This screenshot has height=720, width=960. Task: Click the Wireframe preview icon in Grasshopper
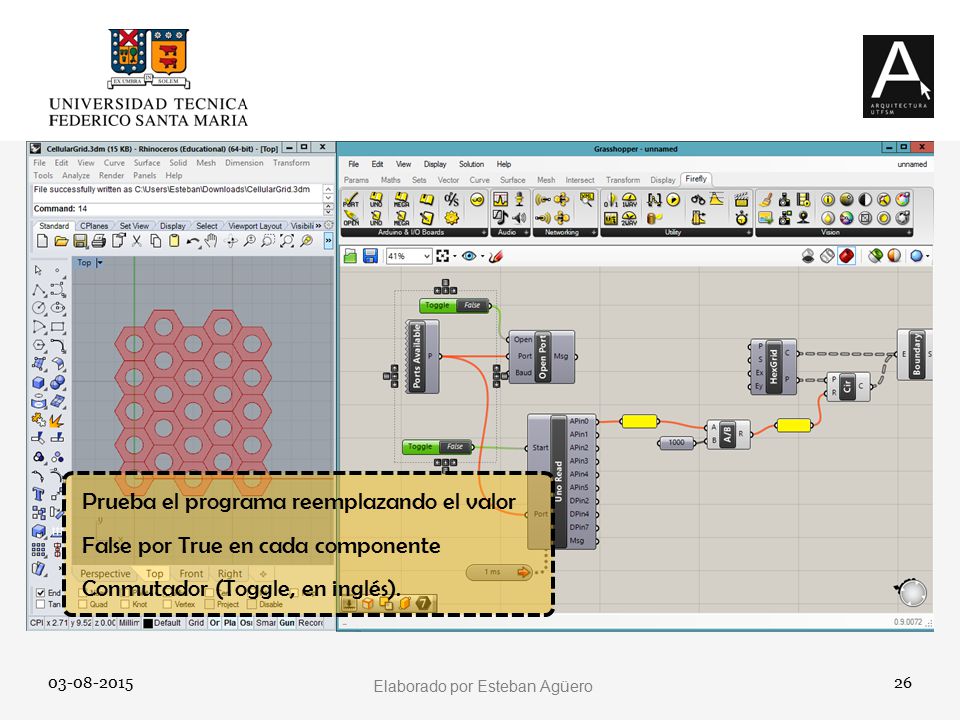pyautogui.click(x=827, y=255)
